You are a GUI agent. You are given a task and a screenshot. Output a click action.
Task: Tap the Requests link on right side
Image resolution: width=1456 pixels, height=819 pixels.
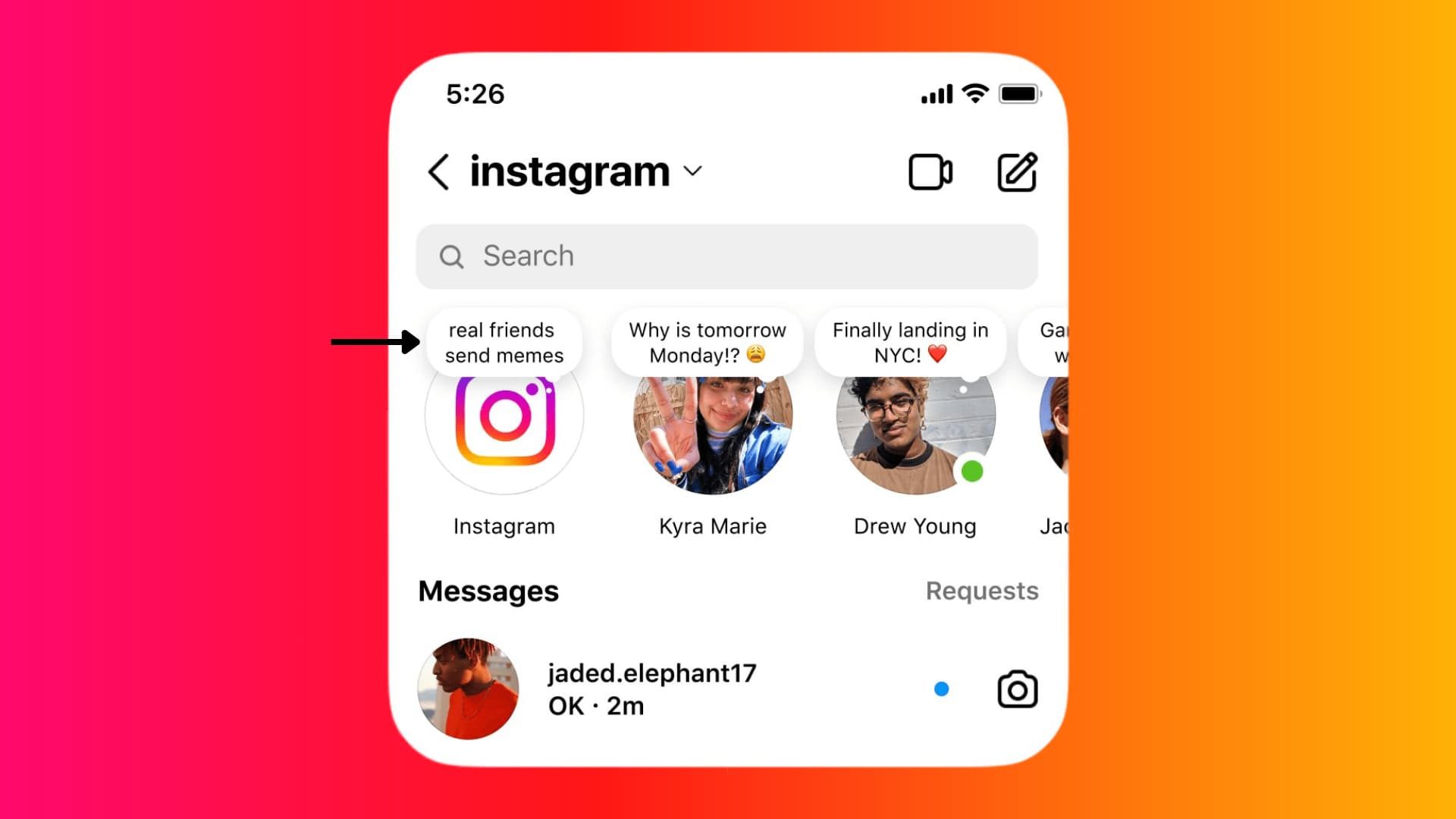point(980,589)
